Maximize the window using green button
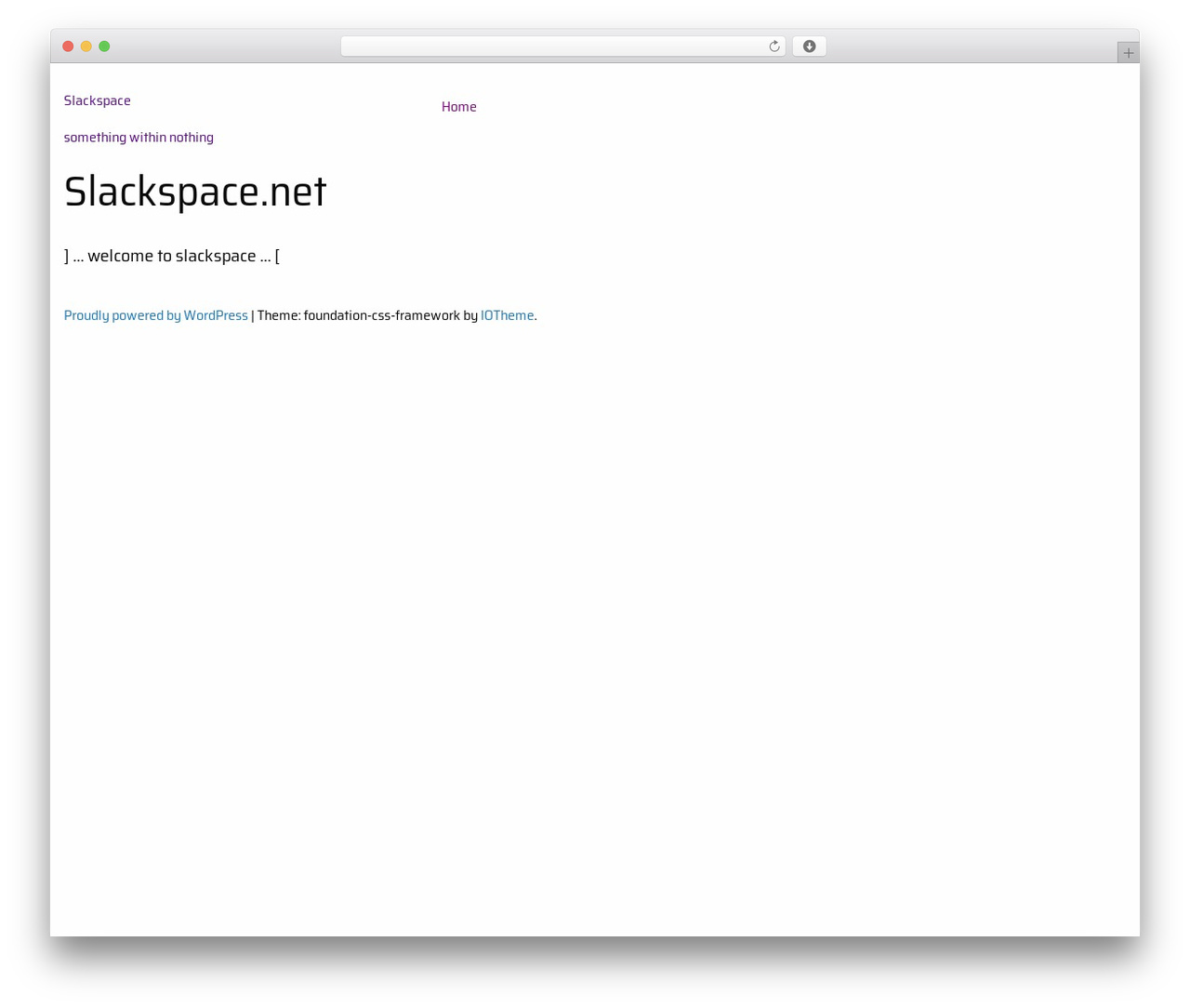This screenshot has width=1190, height=1008. pyautogui.click(x=105, y=46)
